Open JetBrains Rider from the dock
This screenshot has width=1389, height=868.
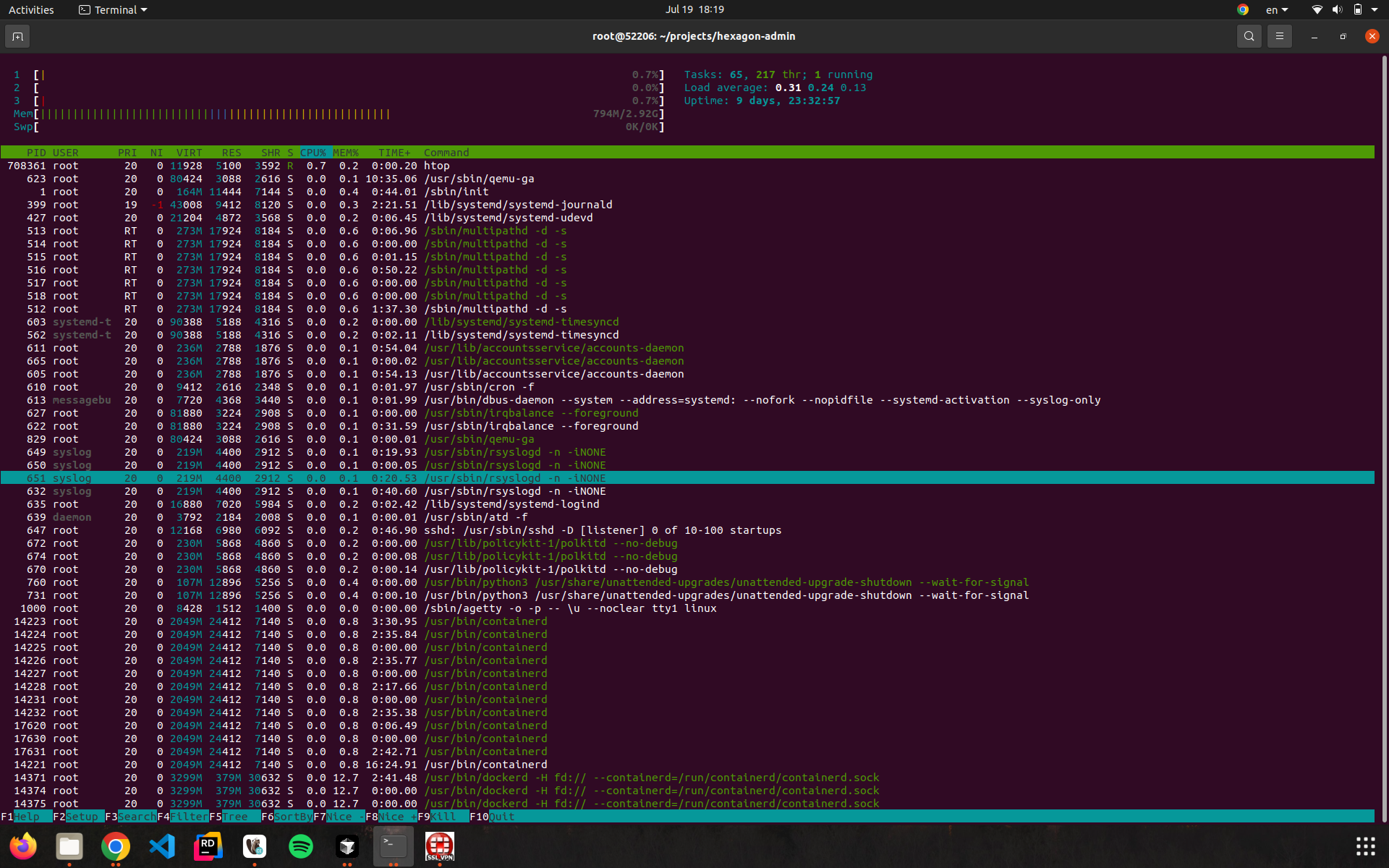(x=208, y=846)
